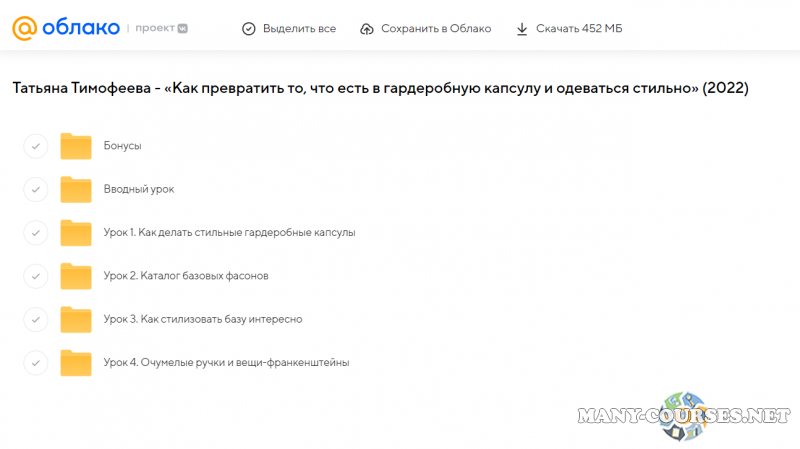Tick checkbox for Урок 1 folder
800x449 pixels.
(x=35, y=232)
